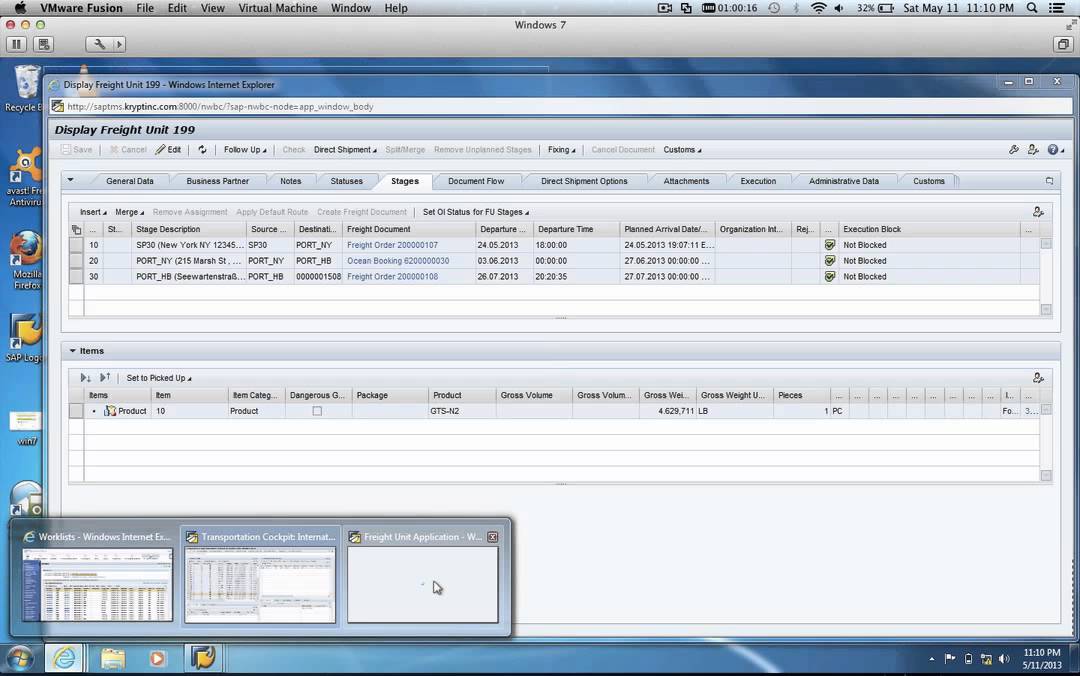
Task: Click Stages table scroll down arrow
Action: [1046, 310]
